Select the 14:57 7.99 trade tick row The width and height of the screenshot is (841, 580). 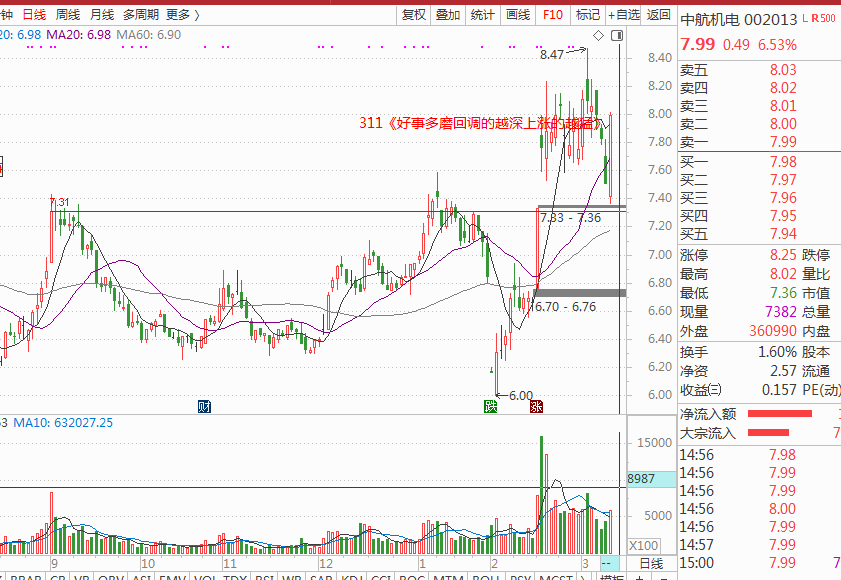point(759,545)
